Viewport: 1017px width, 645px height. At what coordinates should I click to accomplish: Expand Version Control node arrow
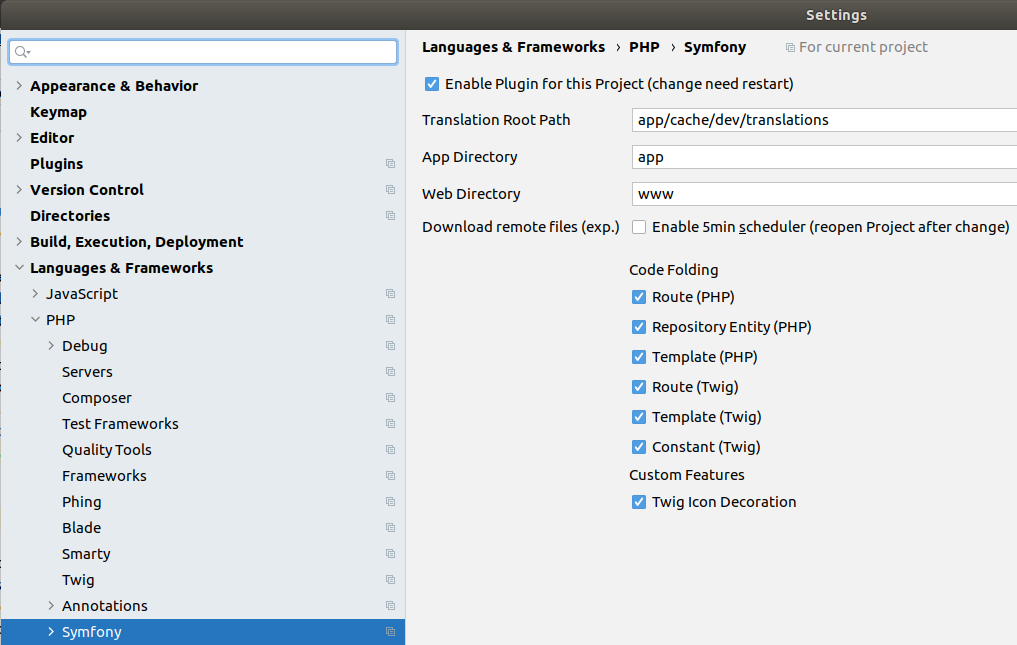(19, 189)
